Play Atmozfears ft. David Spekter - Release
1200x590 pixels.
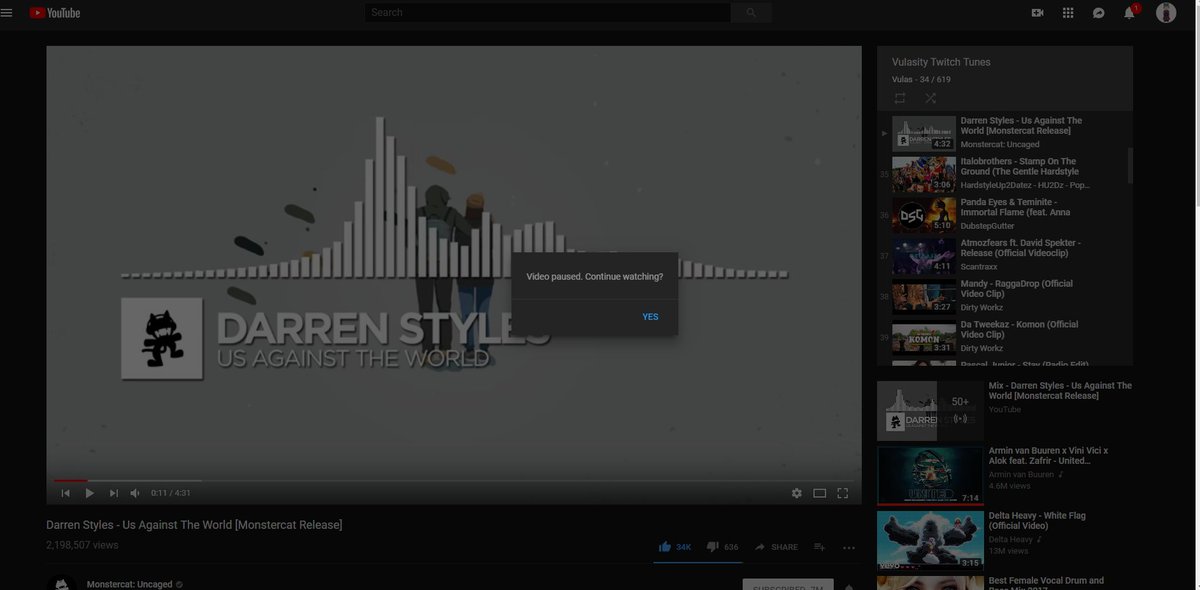(1005, 255)
